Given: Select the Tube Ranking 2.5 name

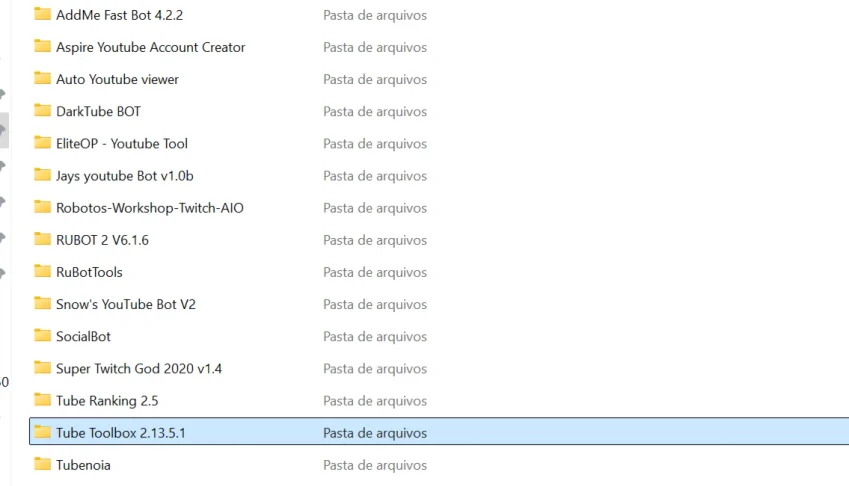Looking at the screenshot, I should pyautogui.click(x=107, y=401).
